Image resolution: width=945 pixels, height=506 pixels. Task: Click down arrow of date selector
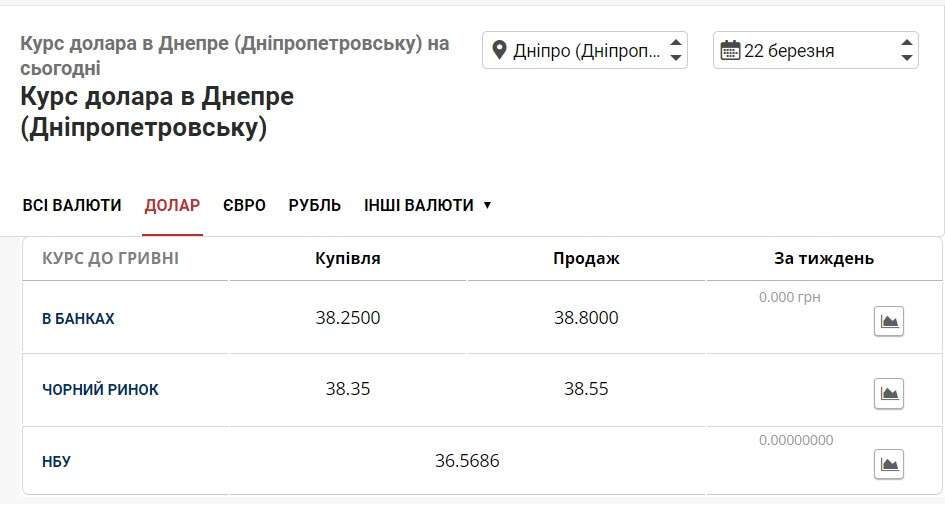click(x=906, y=58)
